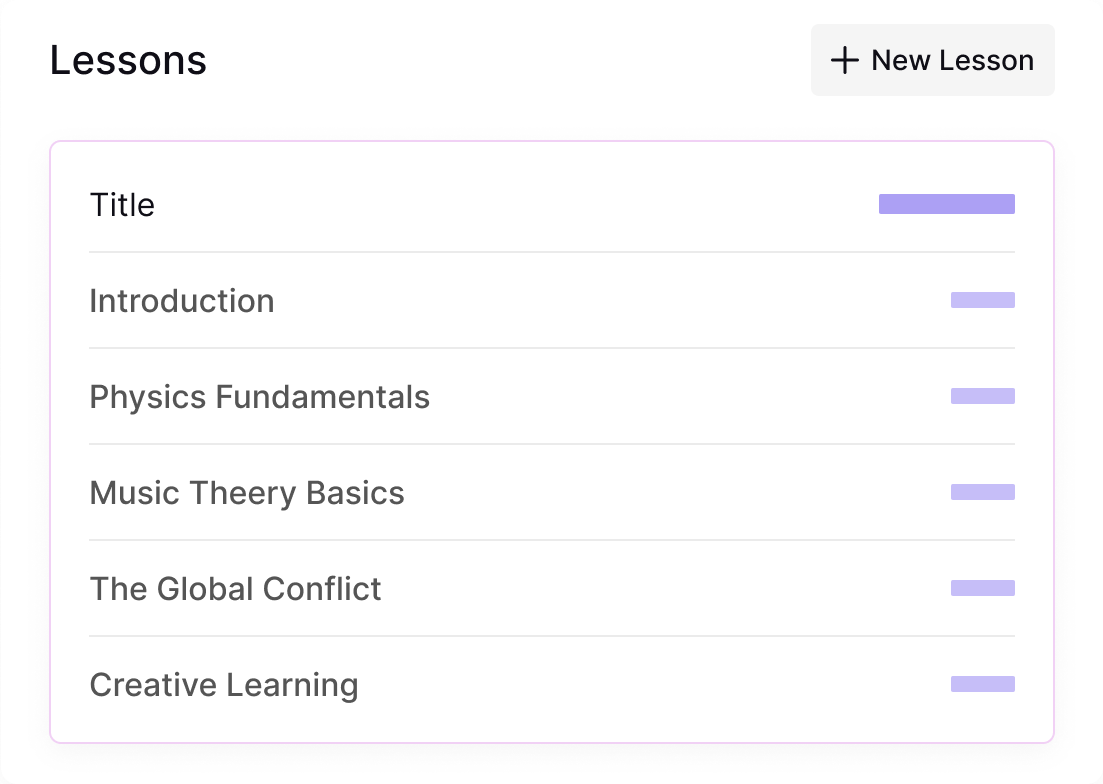The image size is (1103, 784).
Task: Select the Creative Learning lesson
Action: [x=224, y=685]
